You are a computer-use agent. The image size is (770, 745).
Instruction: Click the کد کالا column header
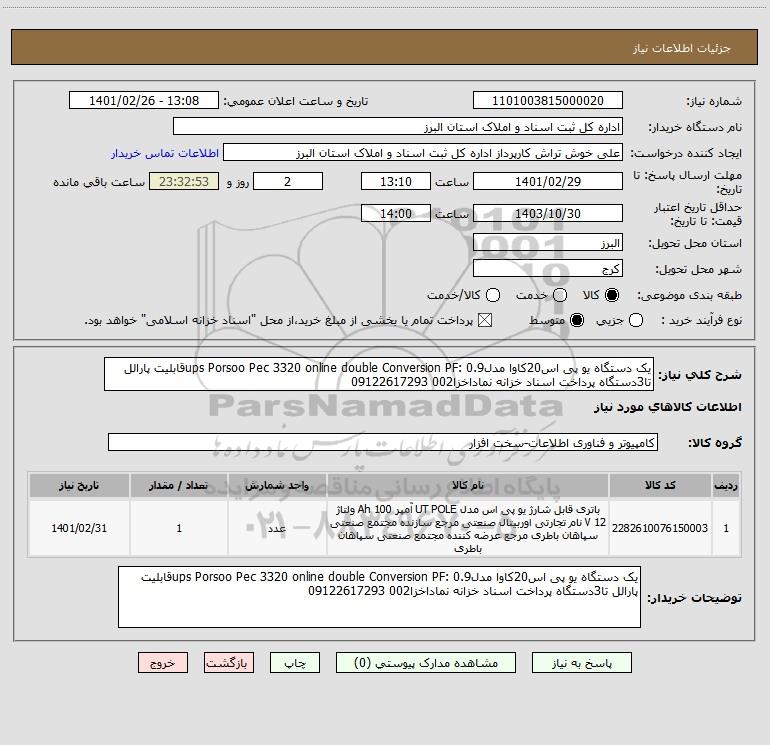pos(660,485)
